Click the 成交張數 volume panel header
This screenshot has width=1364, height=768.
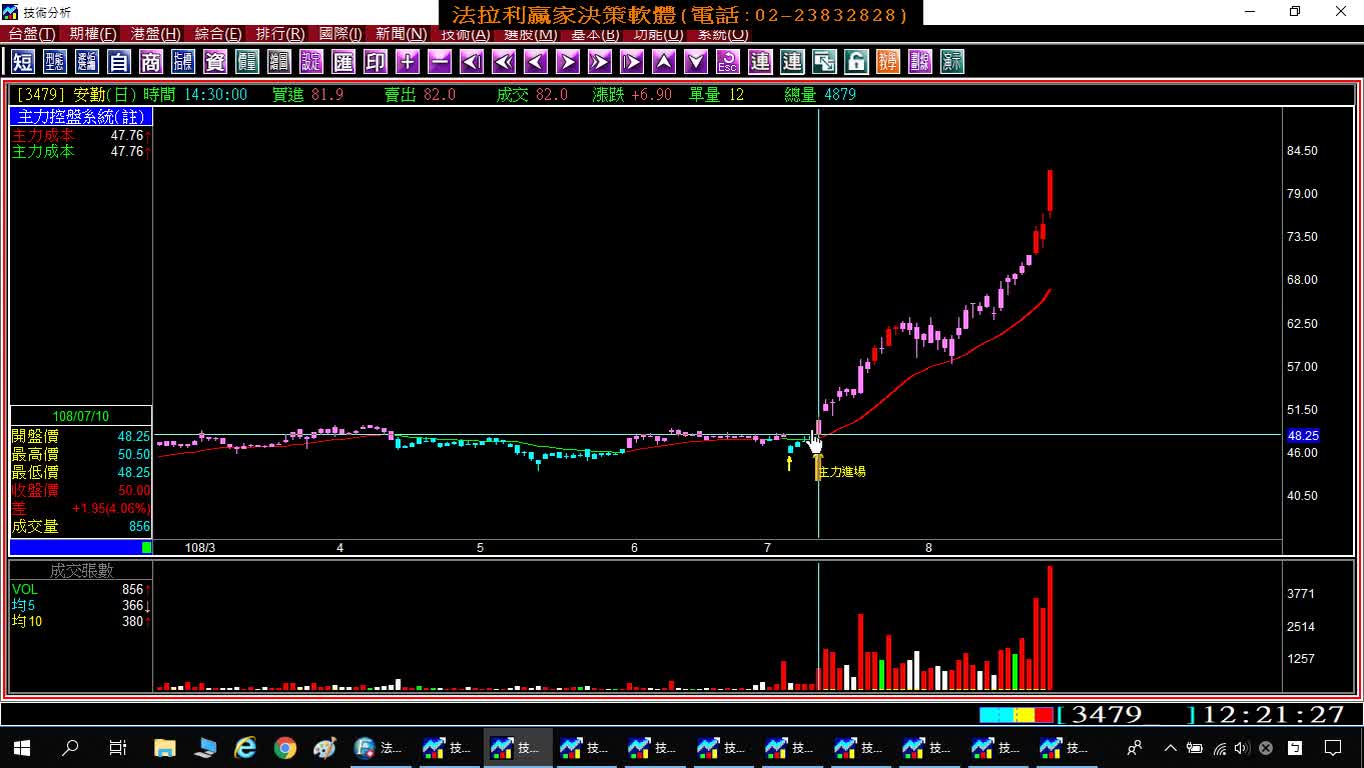pos(81,570)
